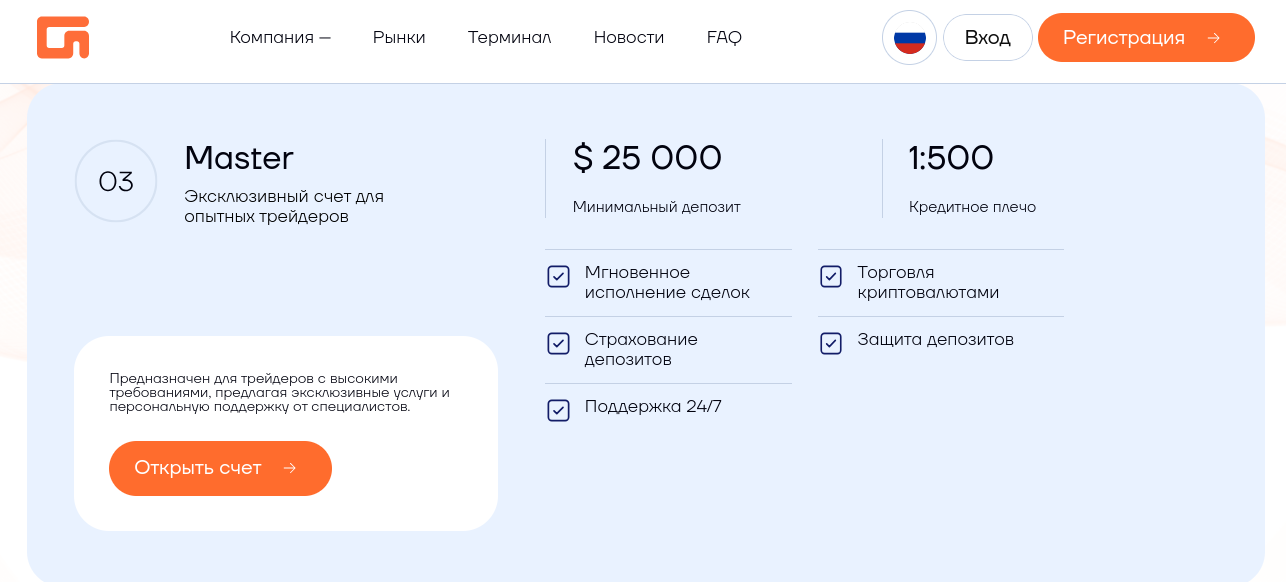Screen dimensions: 1286x582
Task: Open the Russian flag language selector
Action: pos(909,38)
